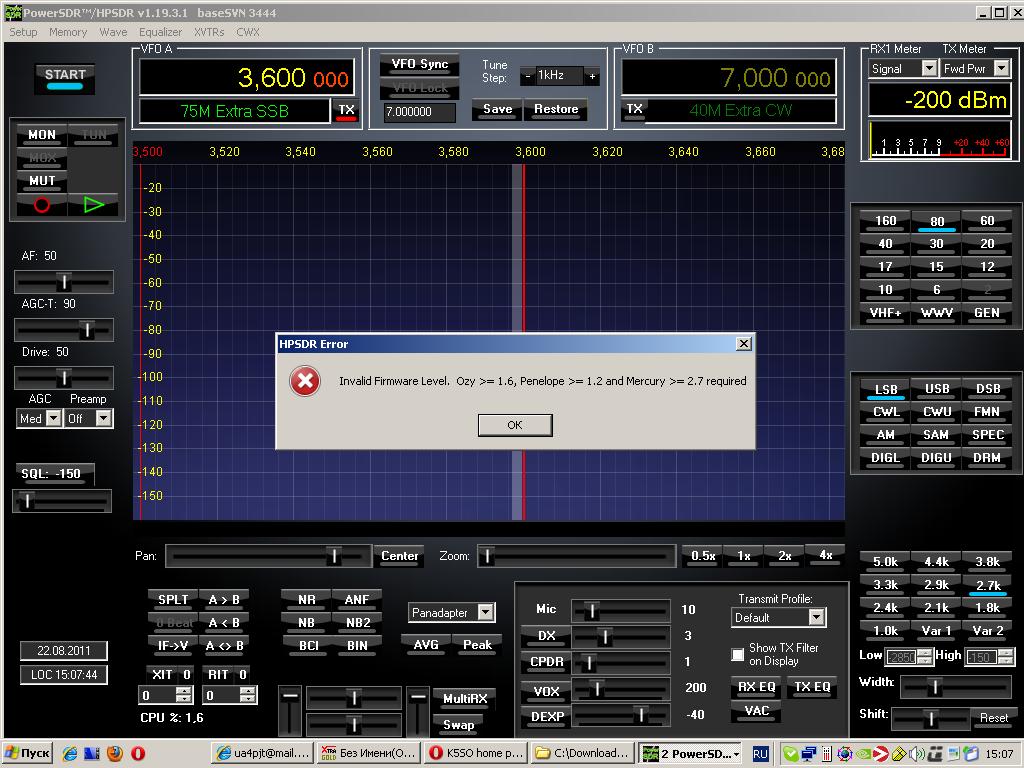Viewport: 1024px width, 768px height.
Task: Click the Internet Explorer quick launch icon
Action: (70, 753)
